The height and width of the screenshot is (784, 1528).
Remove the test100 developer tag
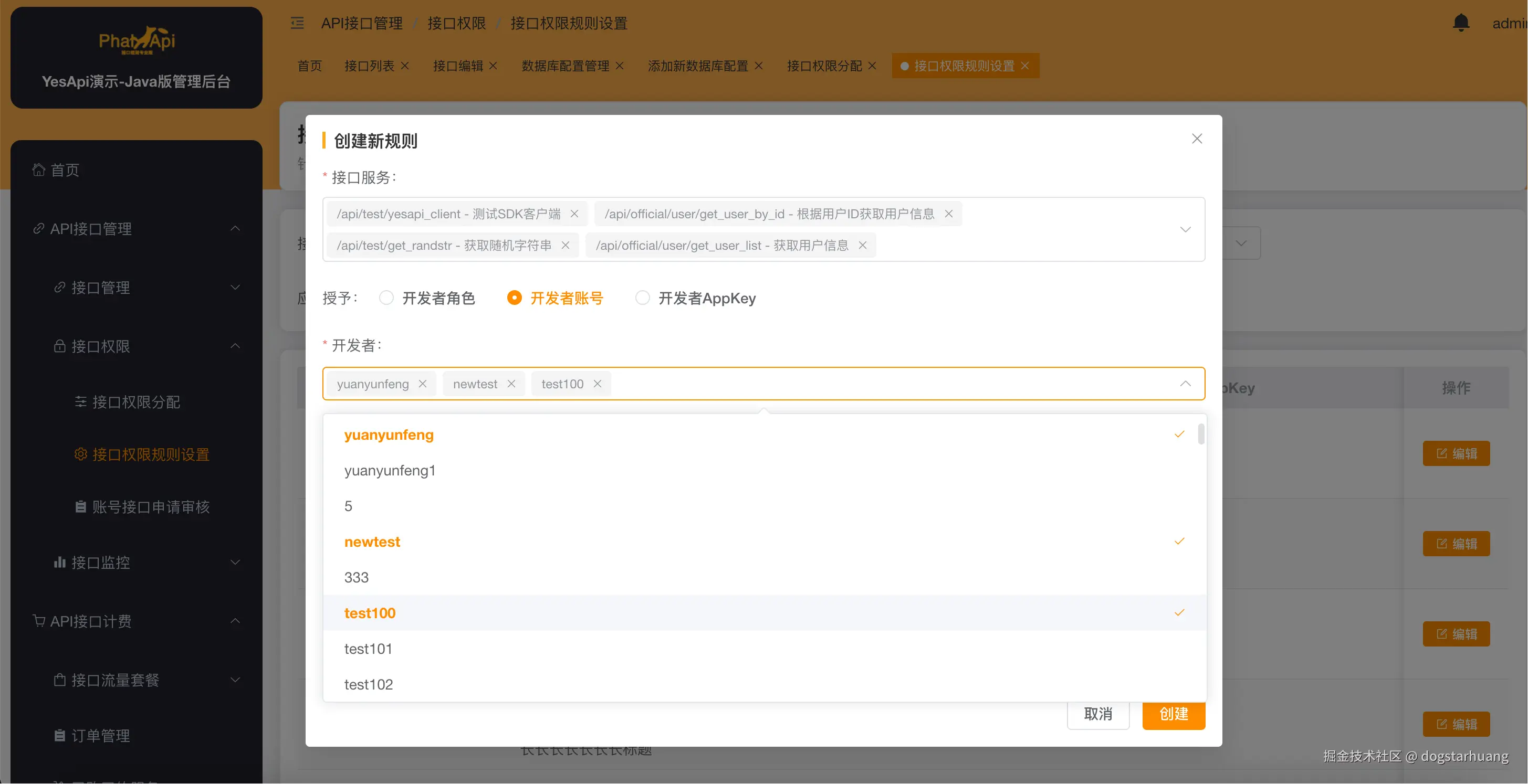coord(598,384)
